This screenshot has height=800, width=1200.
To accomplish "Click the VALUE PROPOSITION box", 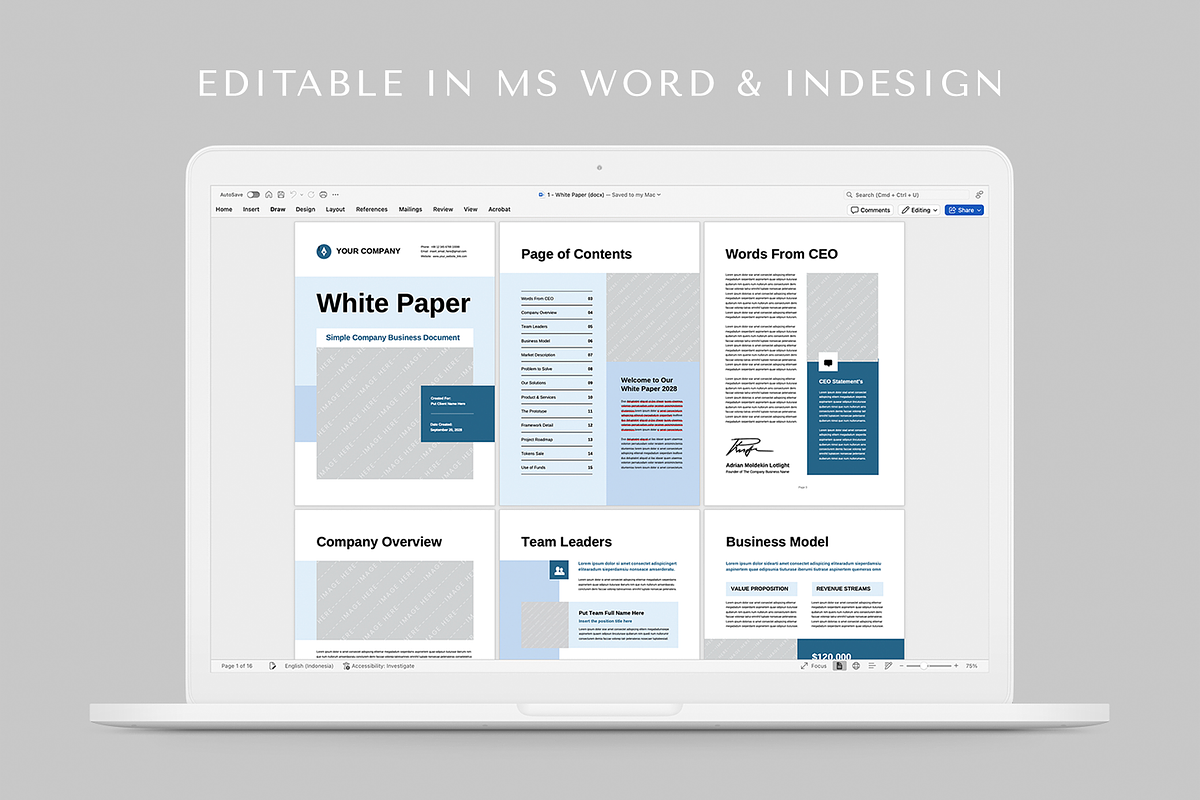I will [761, 589].
